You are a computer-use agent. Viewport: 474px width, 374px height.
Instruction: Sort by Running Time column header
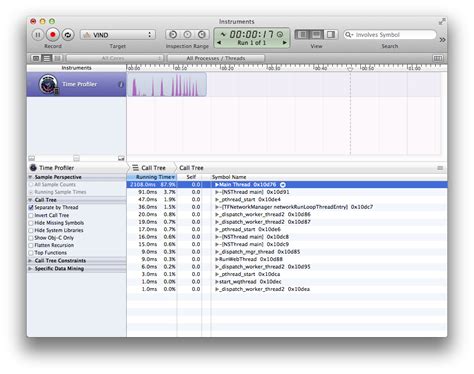point(152,177)
